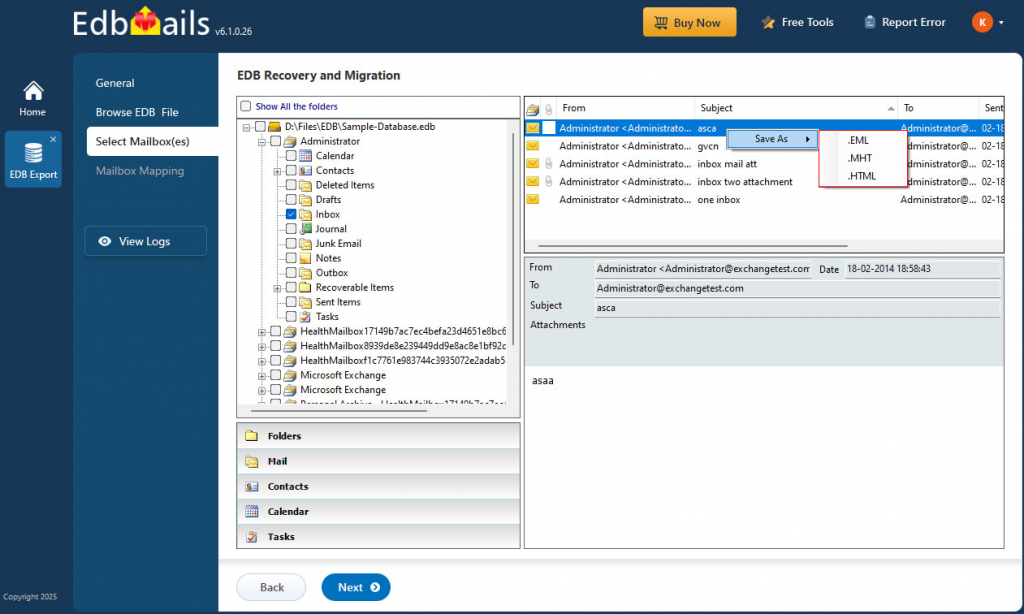Click the email list horizontal scrollbar
The width and height of the screenshot is (1024, 614).
[692, 246]
